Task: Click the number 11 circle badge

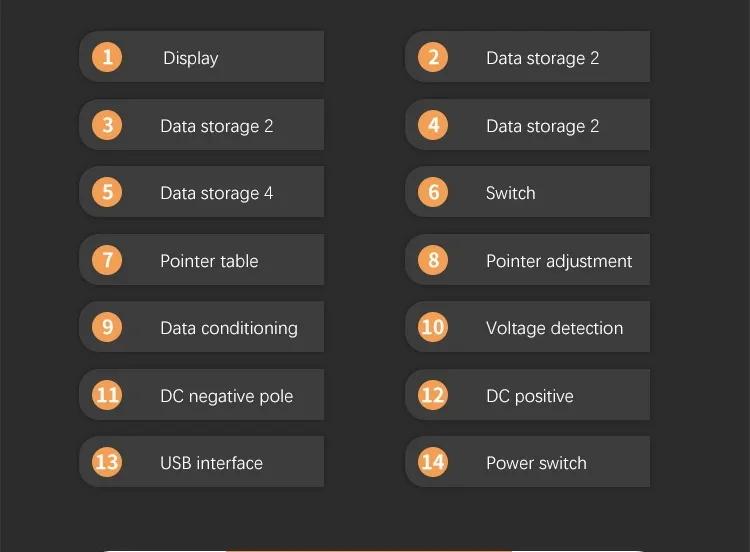Action: 107,395
